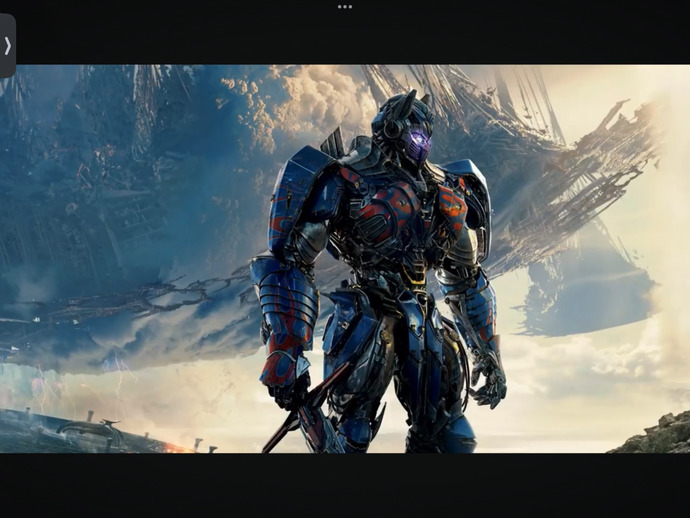Expand the collapsed sidebar chevron tab
The width and height of the screenshot is (690, 518).
7,46
